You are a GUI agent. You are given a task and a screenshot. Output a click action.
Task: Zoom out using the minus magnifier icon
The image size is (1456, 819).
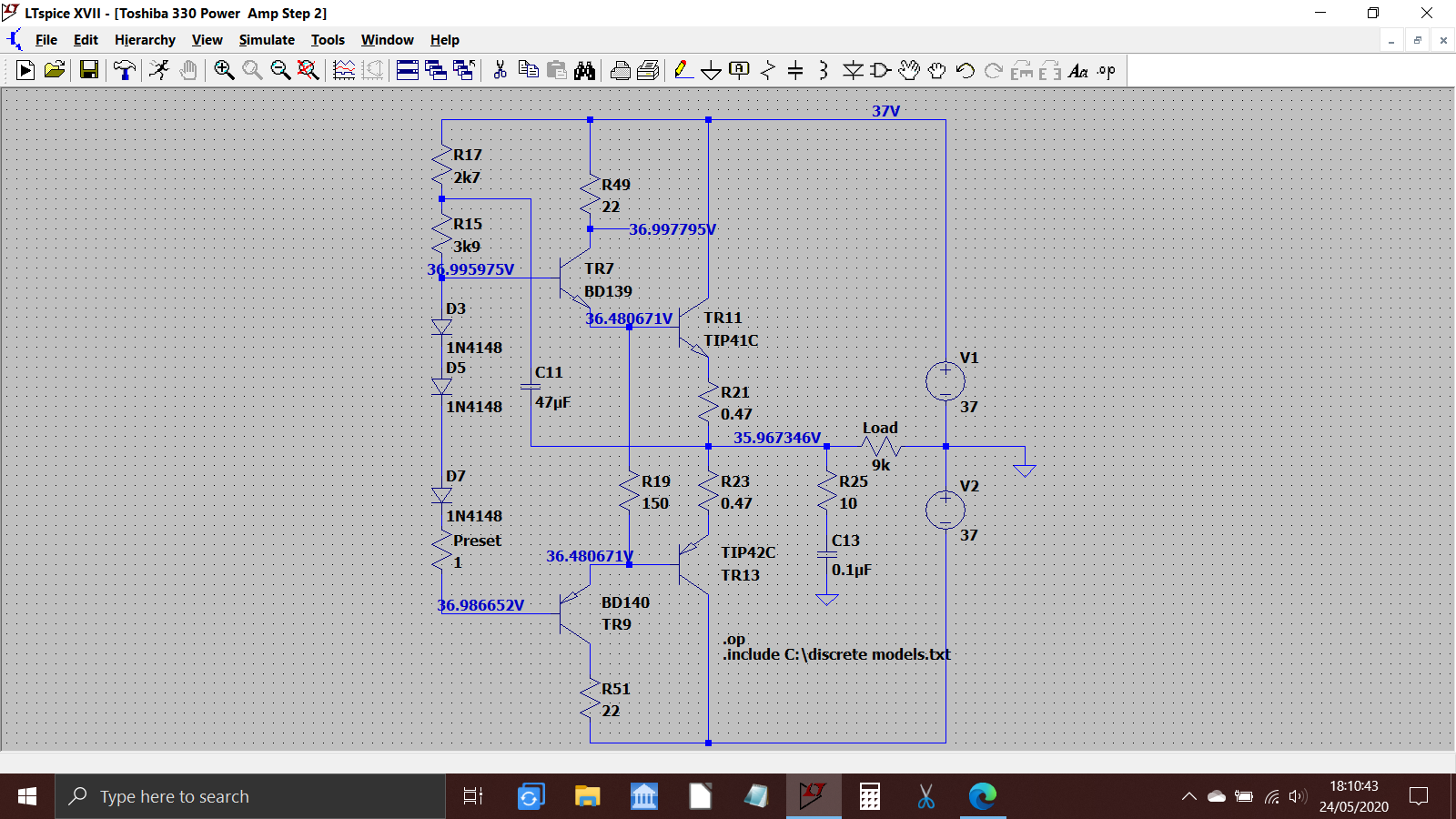pyautogui.click(x=280, y=70)
